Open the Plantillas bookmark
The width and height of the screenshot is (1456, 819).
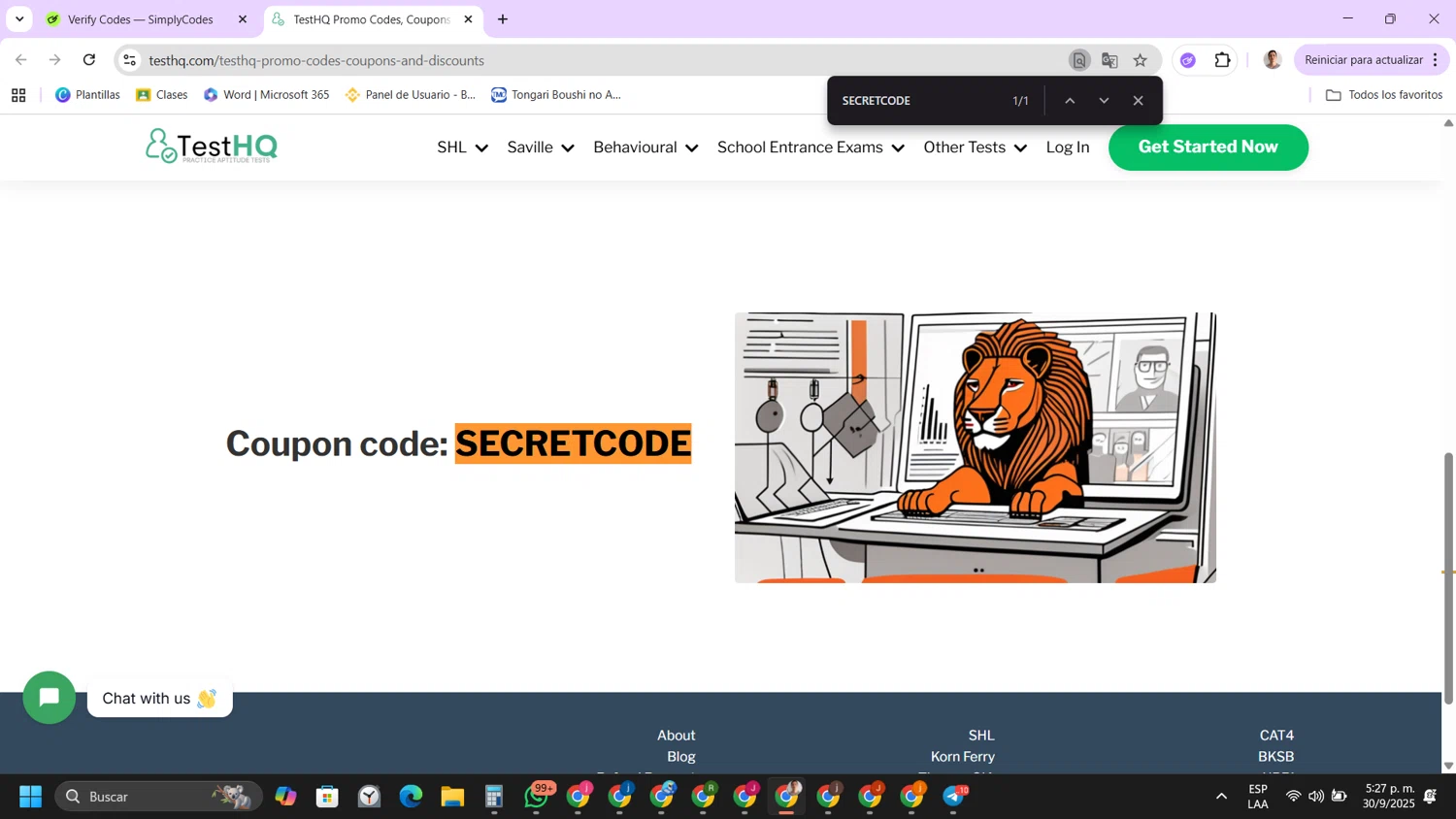pyautogui.click(x=87, y=95)
